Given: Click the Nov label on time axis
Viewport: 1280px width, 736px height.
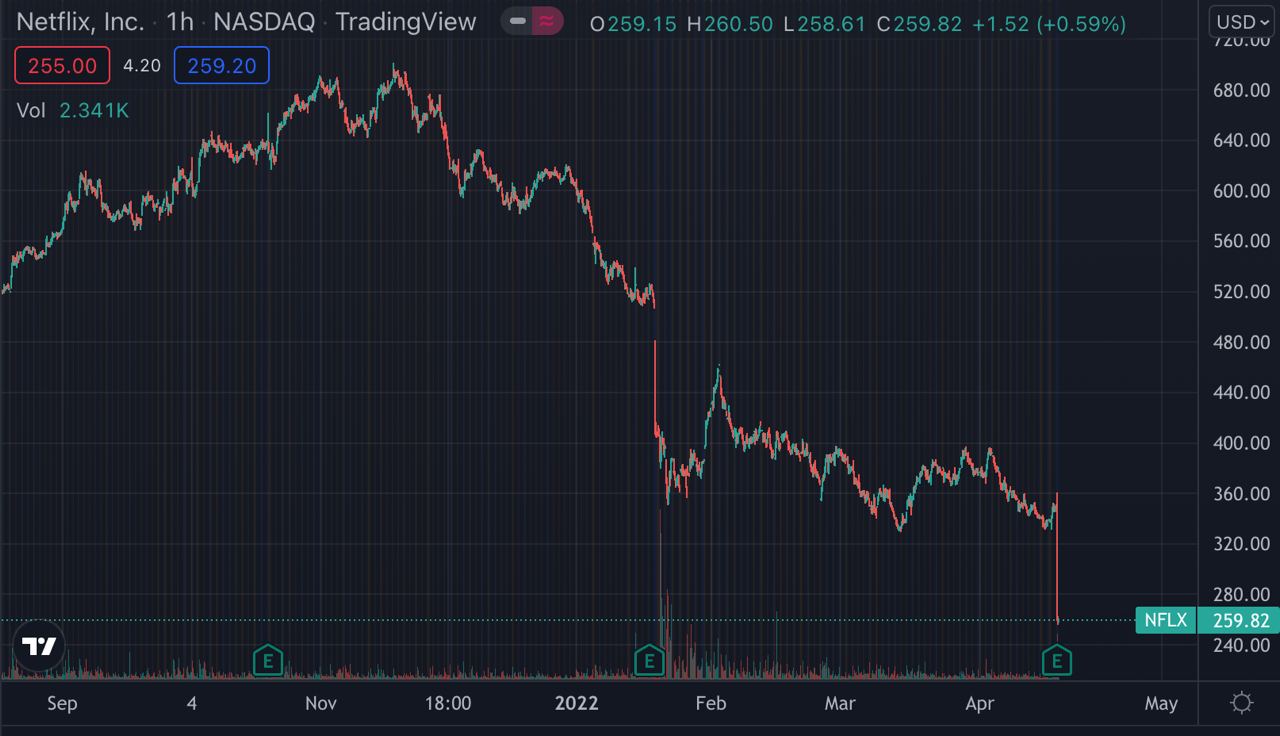Looking at the screenshot, I should pyautogui.click(x=321, y=704).
